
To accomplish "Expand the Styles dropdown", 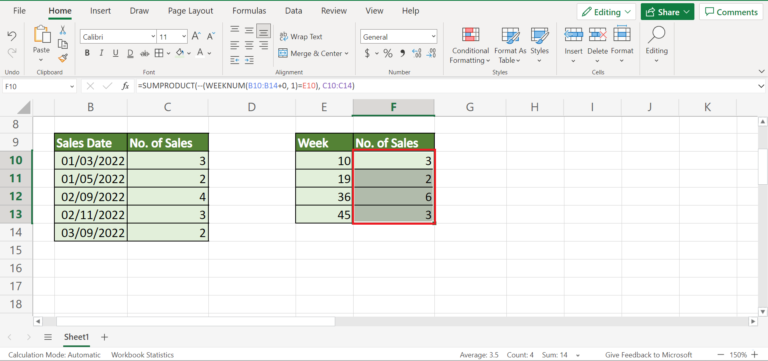I will pyautogui.click(x=539, y=60).
